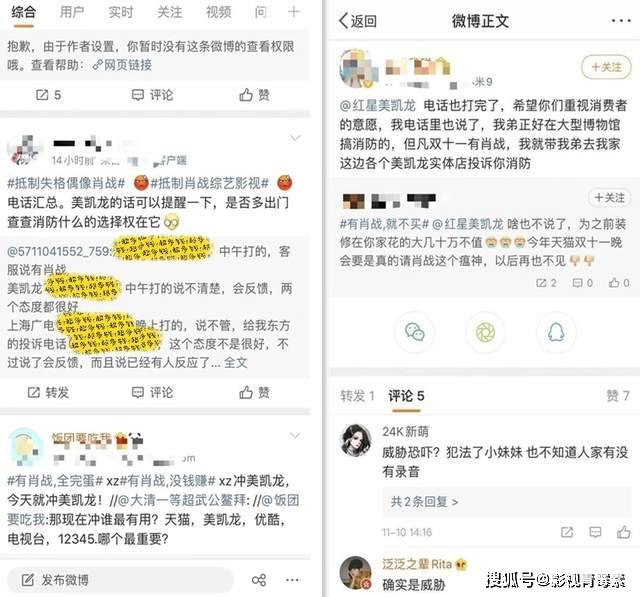
Task: Open share icon beside 发布微博 box
Action: pos(259,580)
